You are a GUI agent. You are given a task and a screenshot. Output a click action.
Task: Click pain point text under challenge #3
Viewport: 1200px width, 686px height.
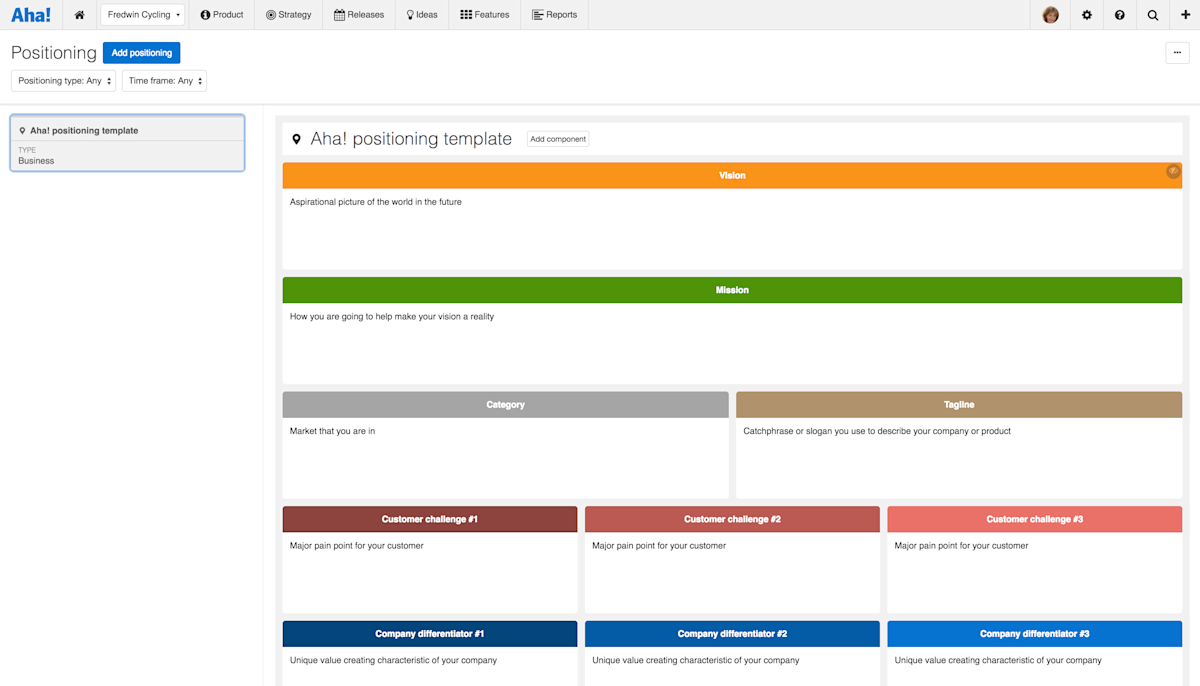point(961,546)
